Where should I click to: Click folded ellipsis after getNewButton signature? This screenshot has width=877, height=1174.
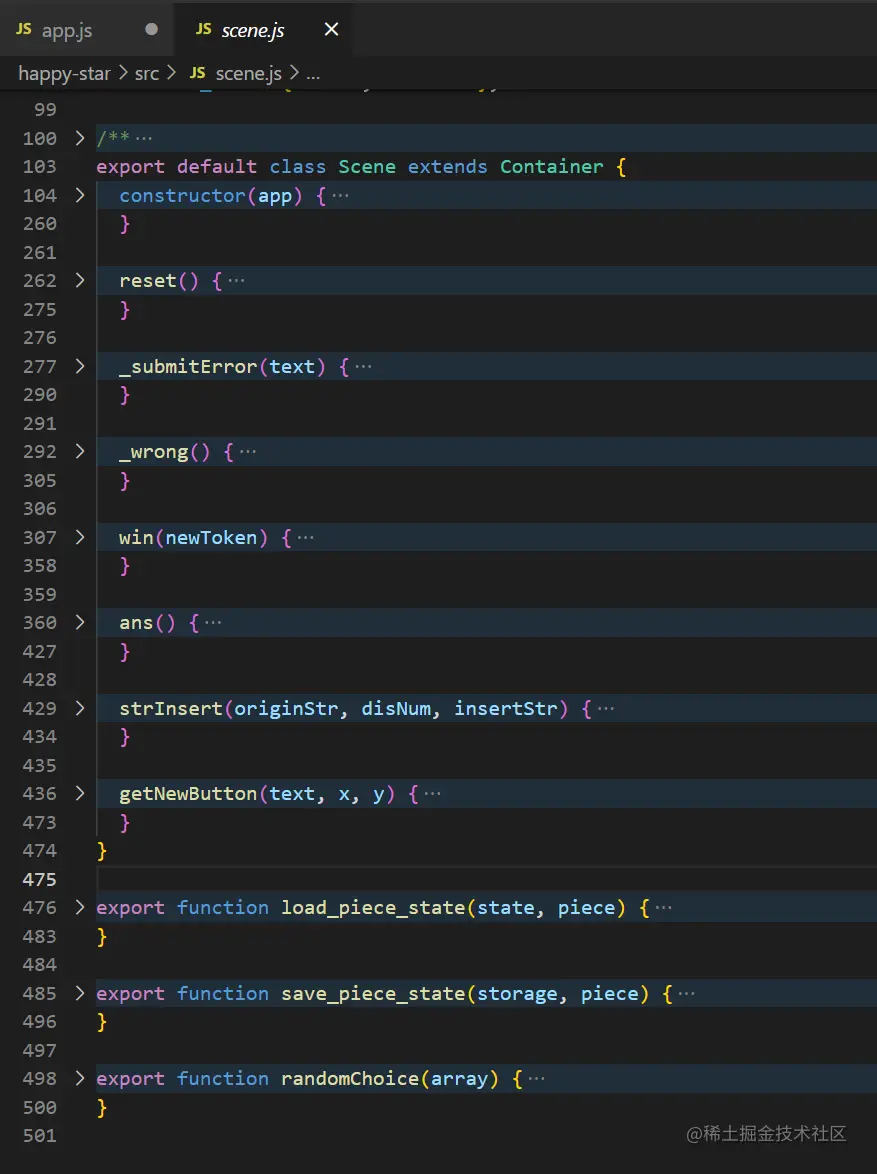tap(433, 794)
